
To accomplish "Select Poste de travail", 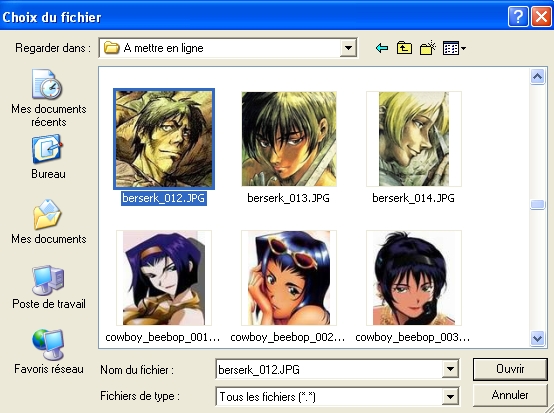I will pos(48,287).
